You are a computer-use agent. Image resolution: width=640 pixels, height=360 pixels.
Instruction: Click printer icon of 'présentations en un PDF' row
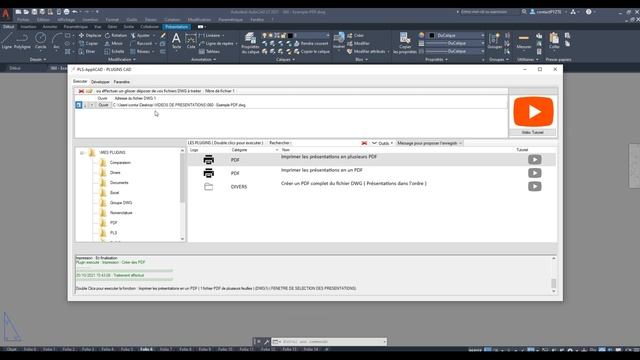point(209,173)
